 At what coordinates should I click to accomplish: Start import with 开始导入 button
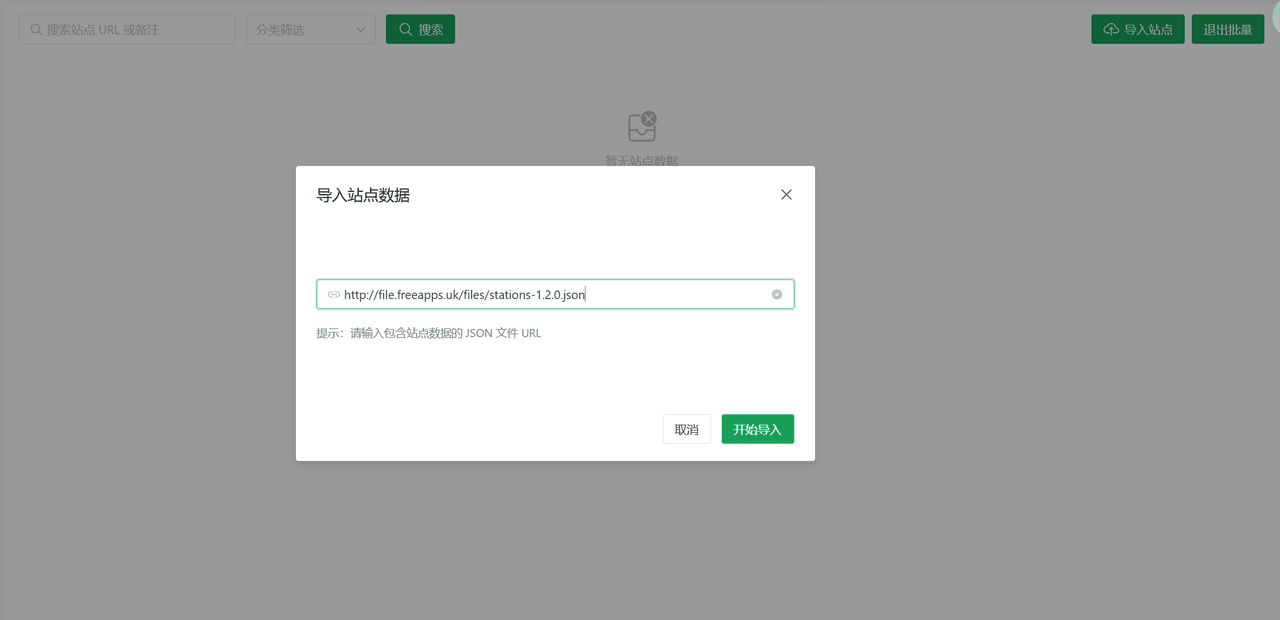click(758, 429)
